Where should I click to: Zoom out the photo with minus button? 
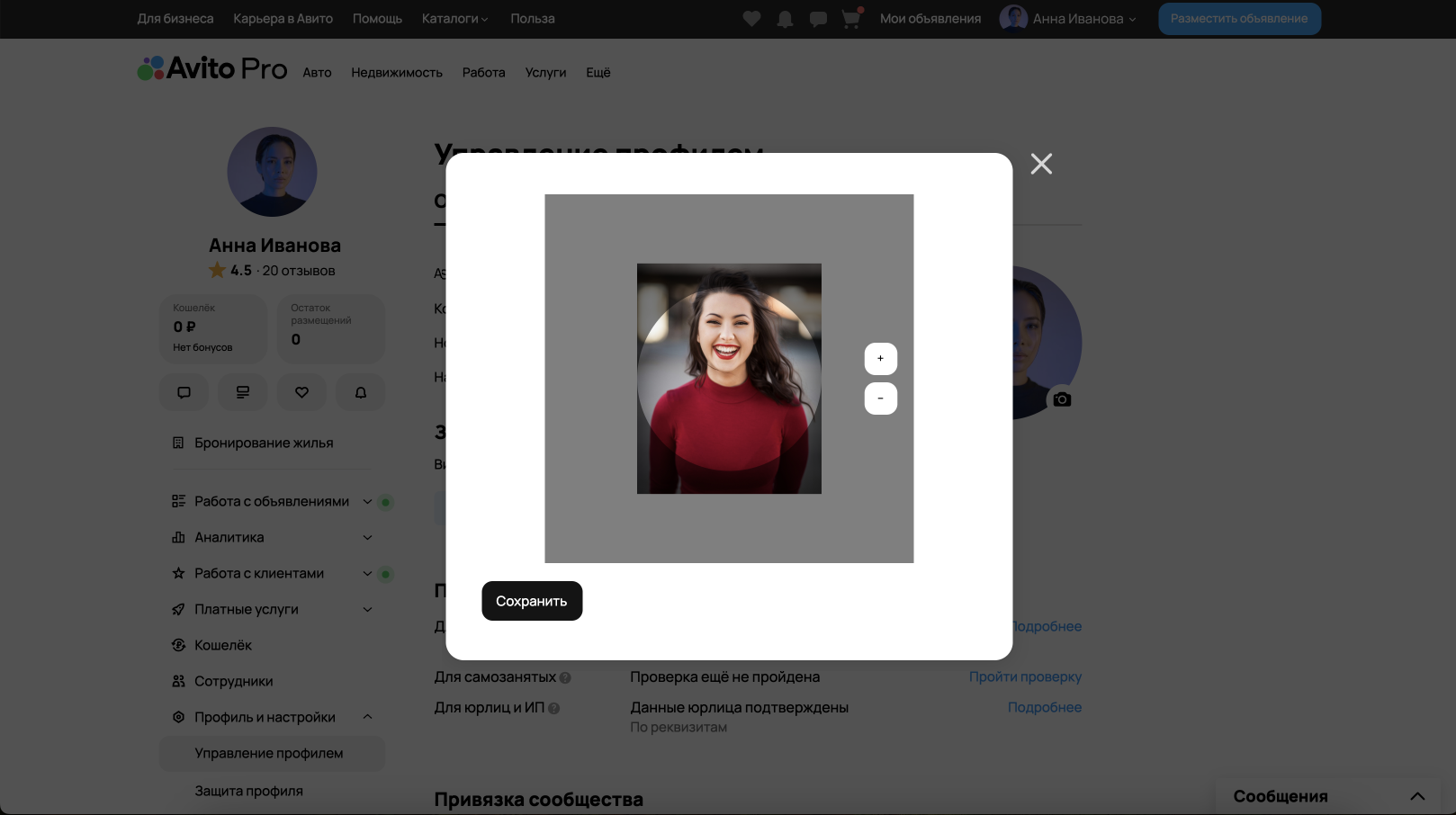click(880, 399)
